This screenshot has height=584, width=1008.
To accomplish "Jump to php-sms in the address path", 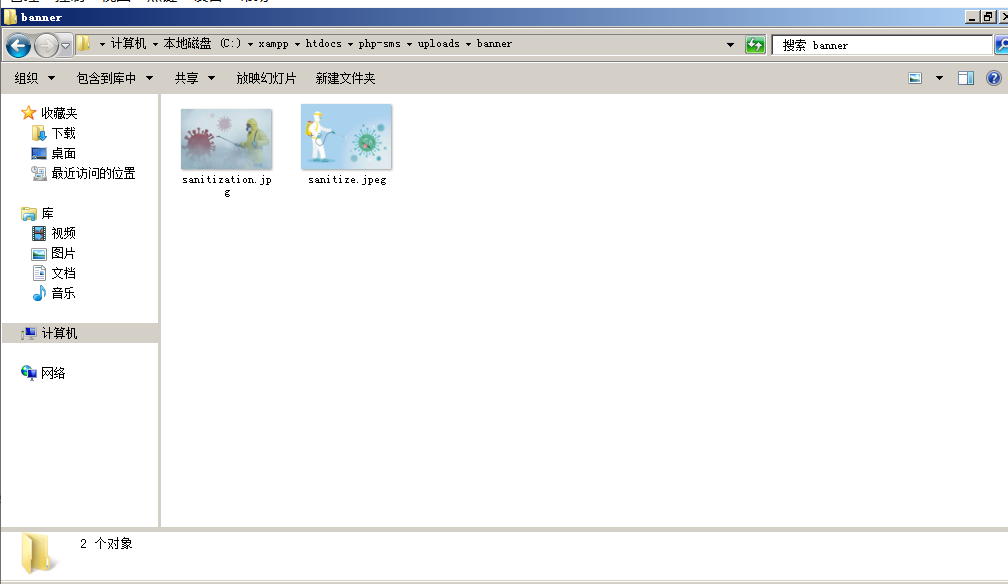I will [x=379, y=44].
